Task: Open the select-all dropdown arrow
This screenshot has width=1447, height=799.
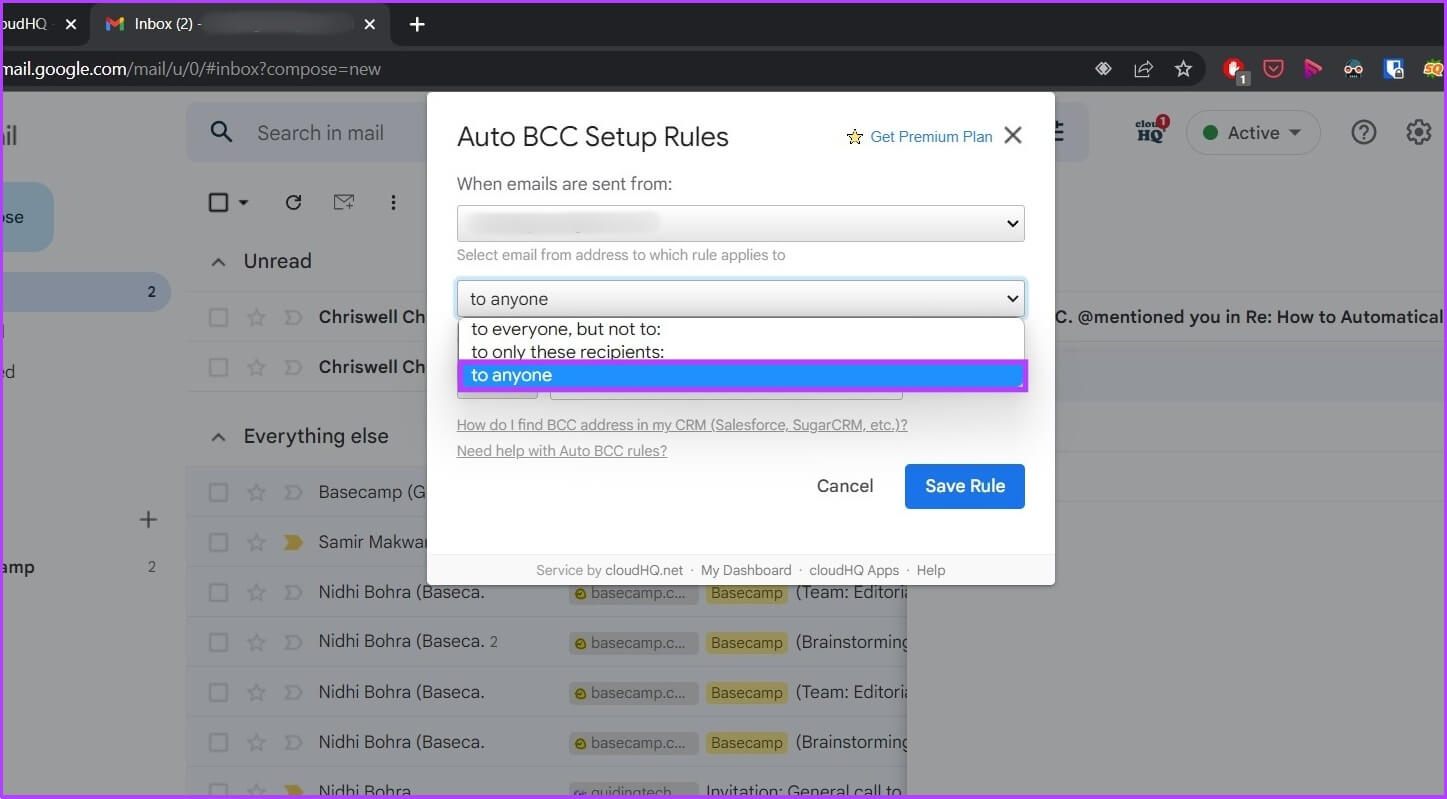Action: (x=243, y=203)
